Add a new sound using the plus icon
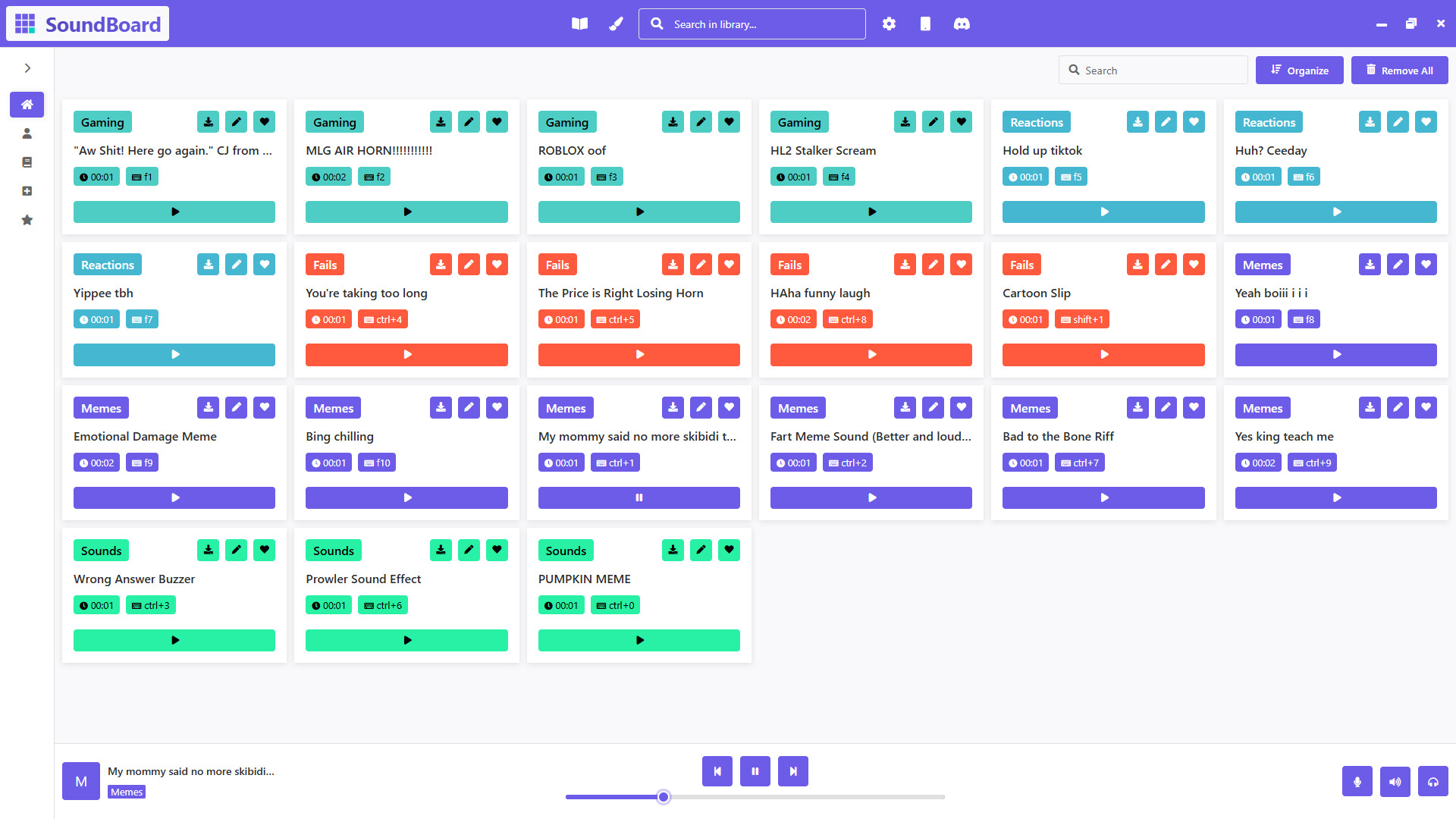Screen dimensions: 1456x819 tap(27, 191)
